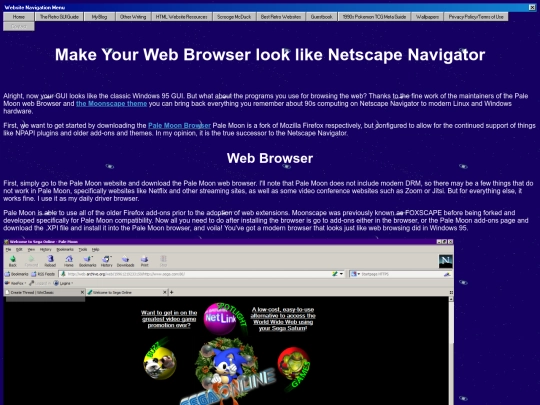Open 1990s Pokemon TCG Meta Guide button
This screenshot has height=405, width=540.
[374, 17]
